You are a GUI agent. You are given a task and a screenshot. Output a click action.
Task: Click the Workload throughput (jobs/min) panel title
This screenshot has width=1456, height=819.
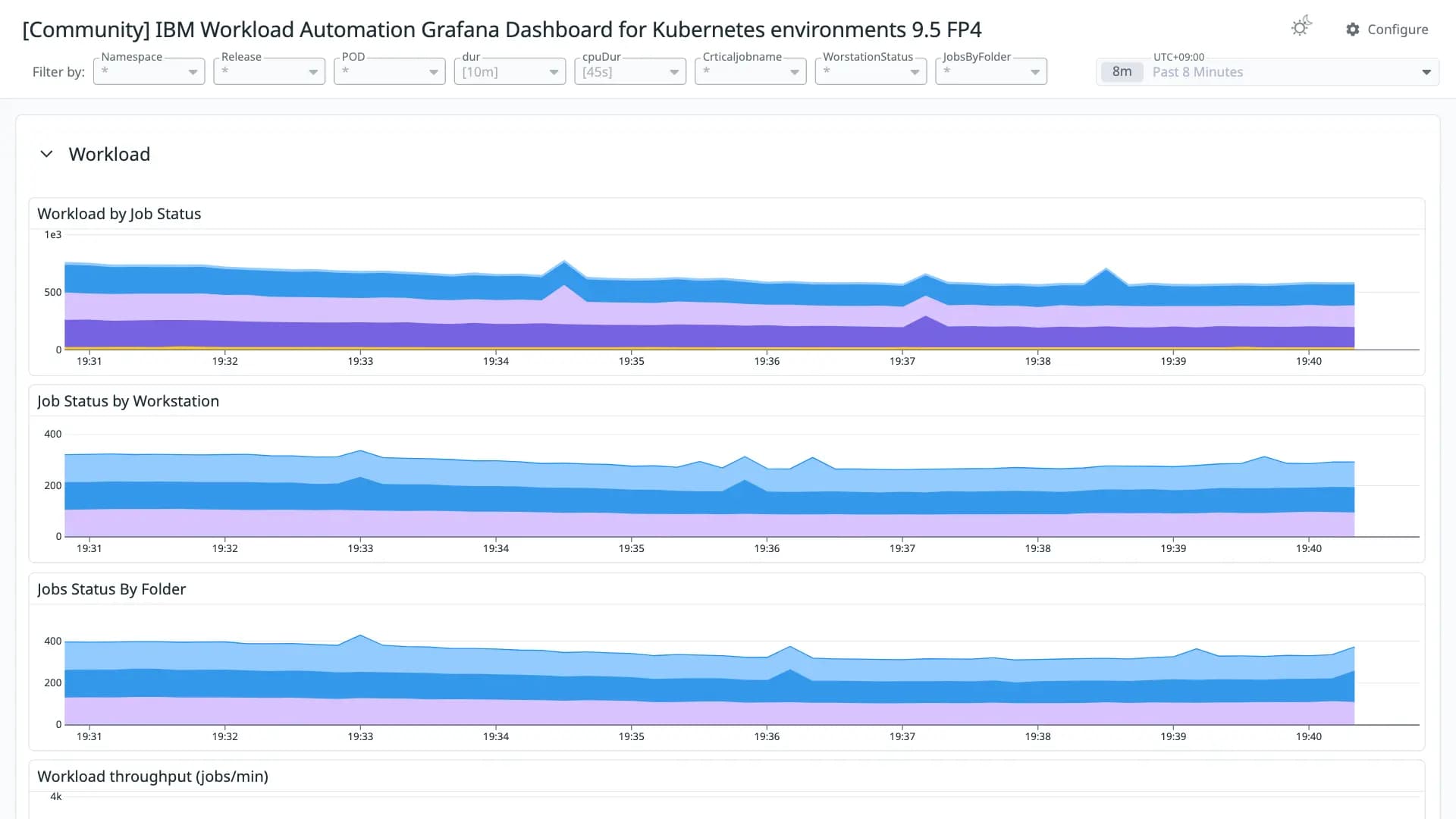coord(152,777)
